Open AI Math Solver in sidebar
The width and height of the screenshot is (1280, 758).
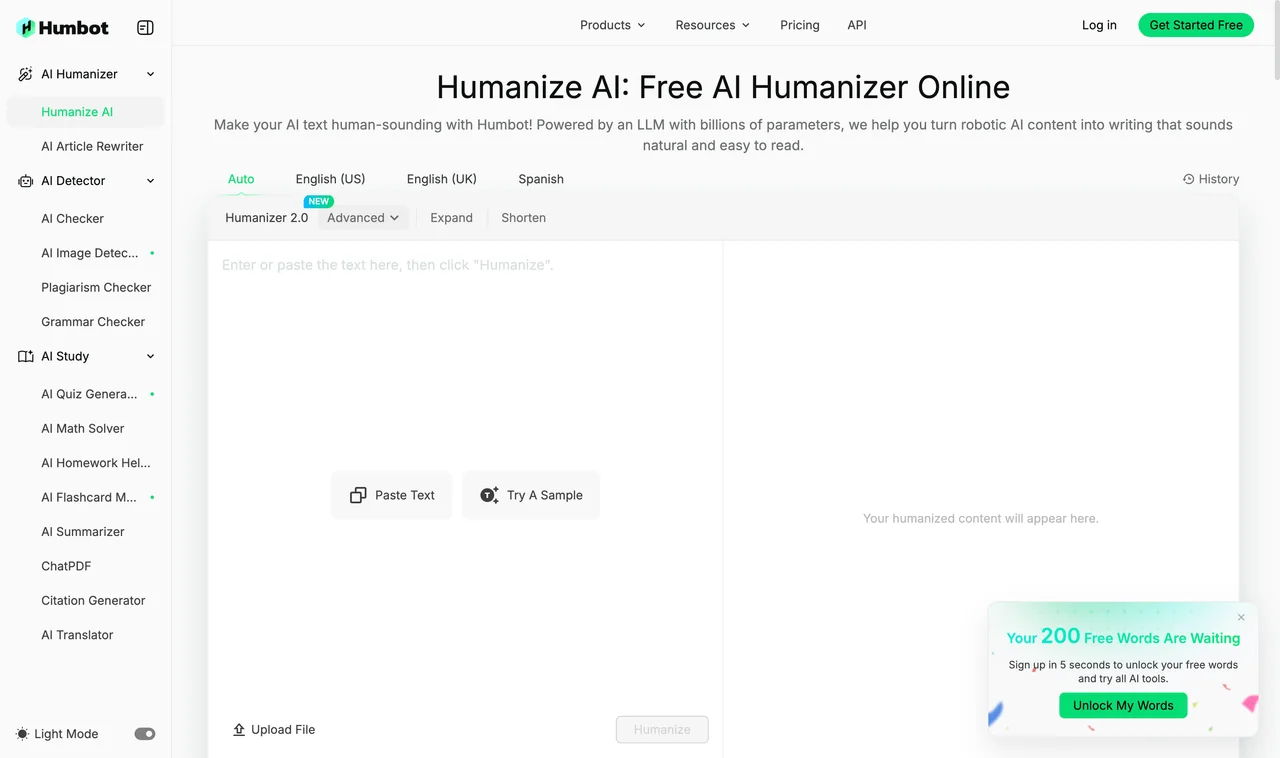point(83,428)
